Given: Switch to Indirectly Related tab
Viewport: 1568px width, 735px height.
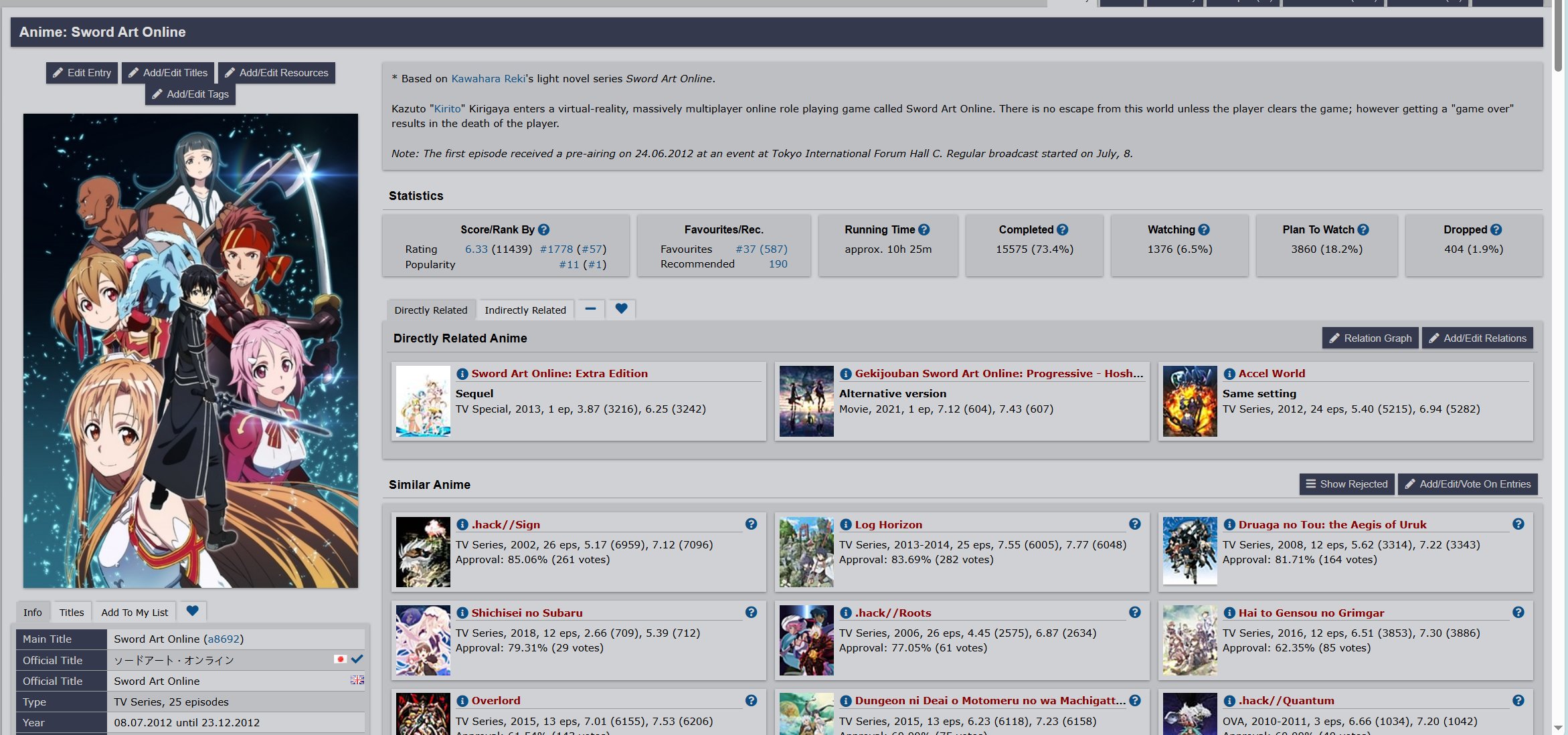Looking at the screenshot, I should pos(525,310).
